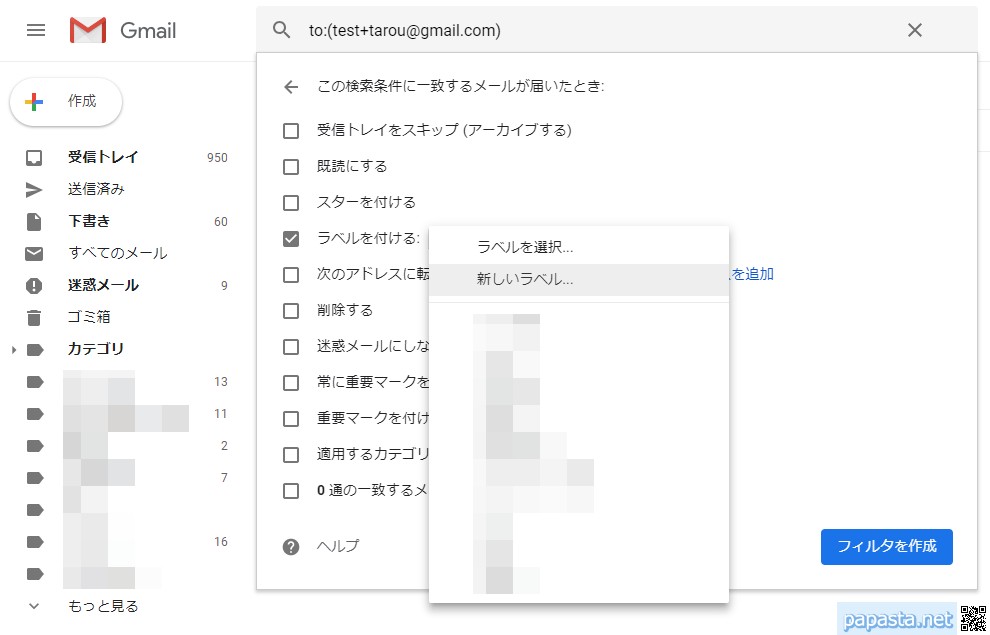Screen dimensions: 990x635
Task: Open 下書き drafts folder
Action: point(89,221)
